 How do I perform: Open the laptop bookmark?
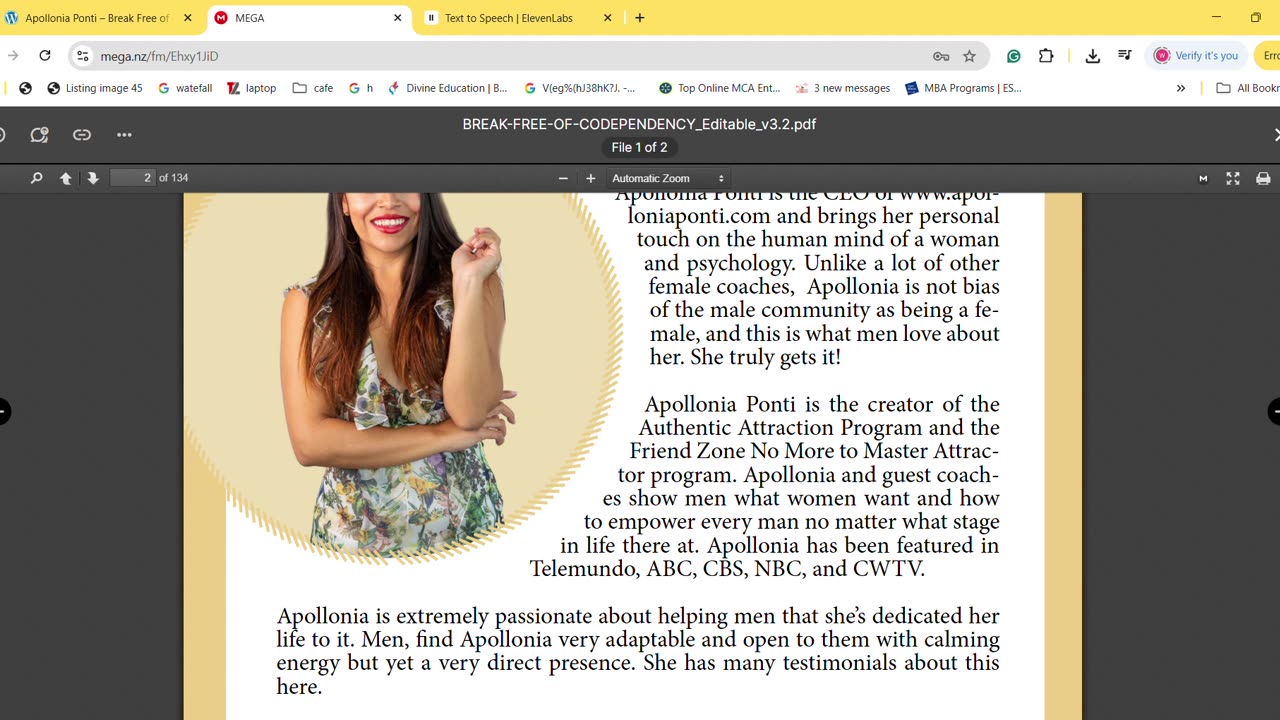252,88
